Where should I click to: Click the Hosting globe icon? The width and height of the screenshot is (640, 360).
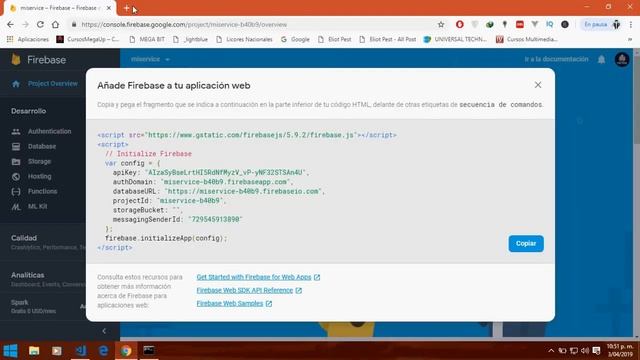click(16, 177)
